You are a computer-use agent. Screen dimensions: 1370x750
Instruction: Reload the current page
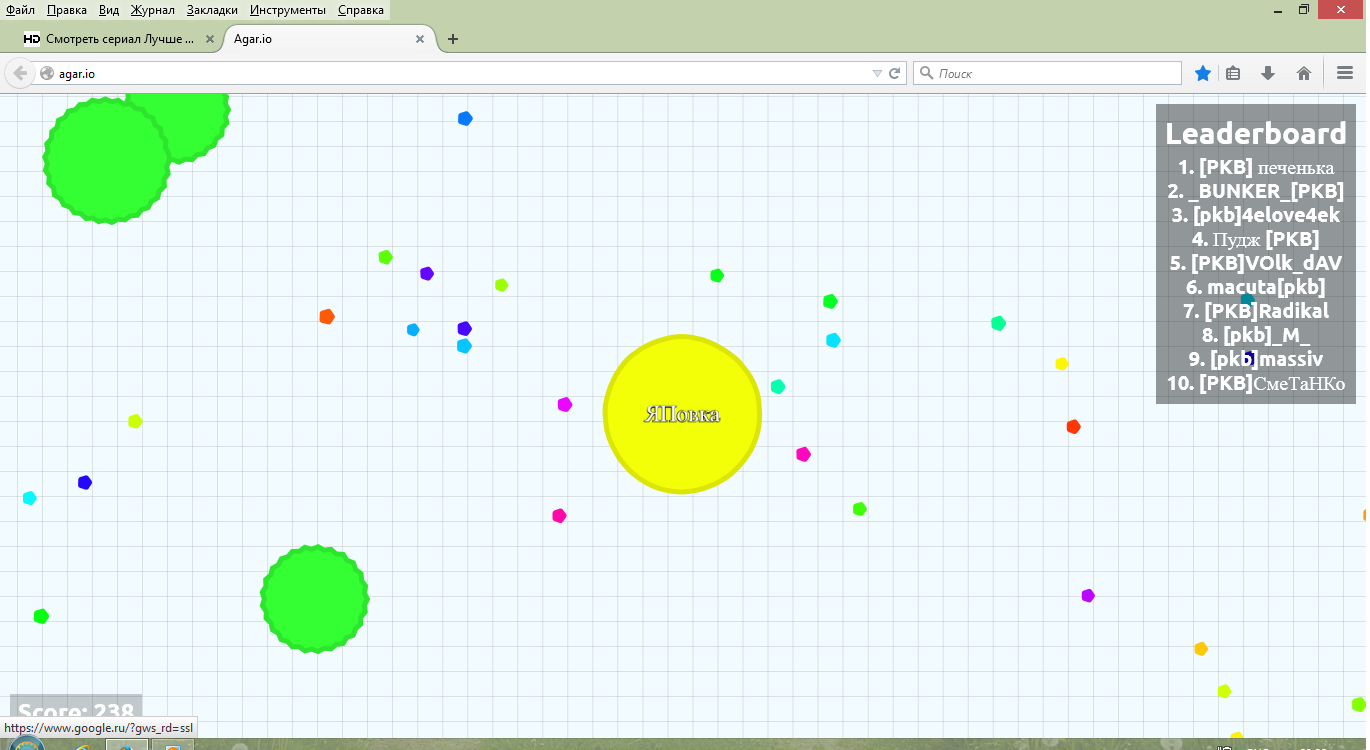click(x=895, y=73)
